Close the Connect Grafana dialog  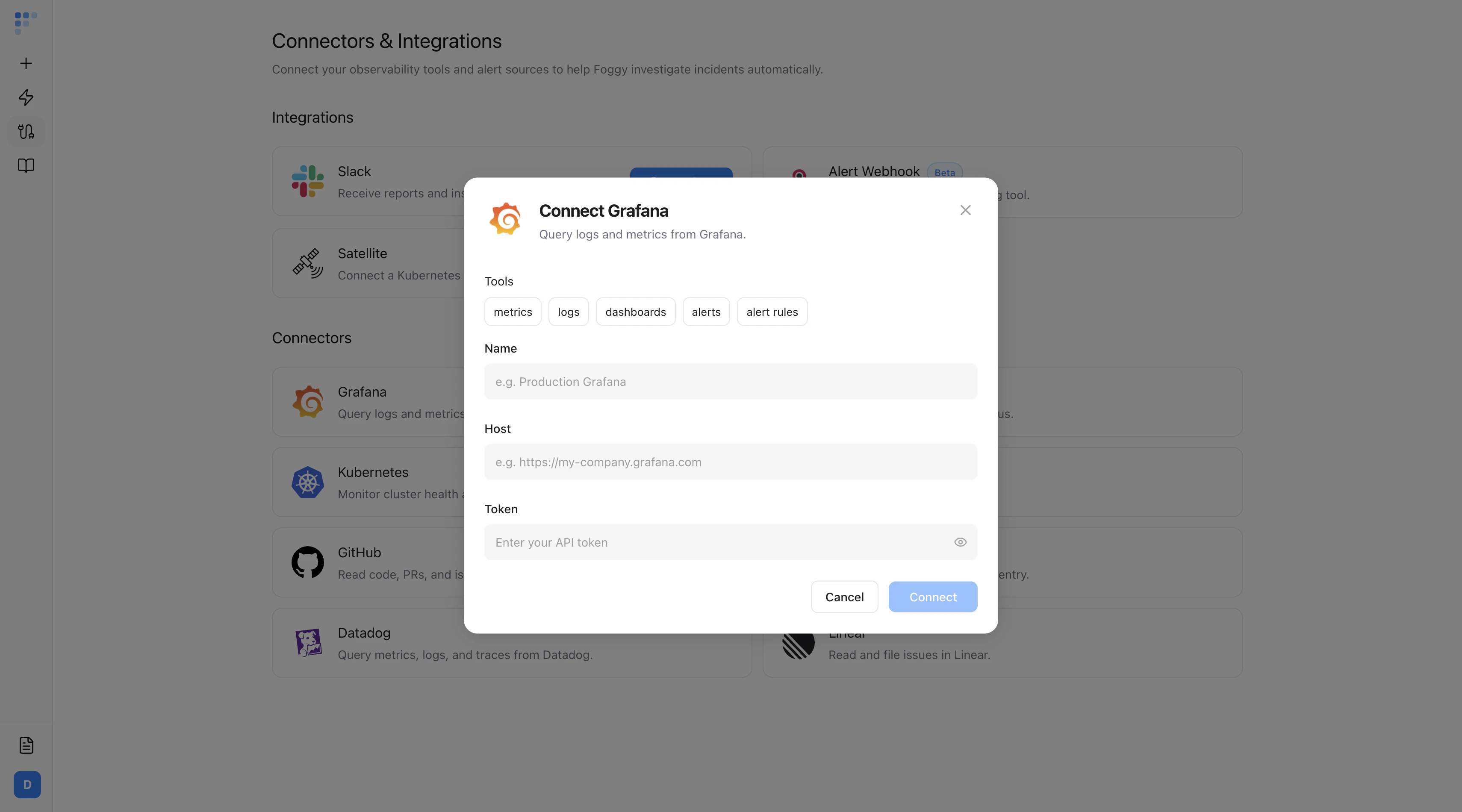click(x=965, y=210)
